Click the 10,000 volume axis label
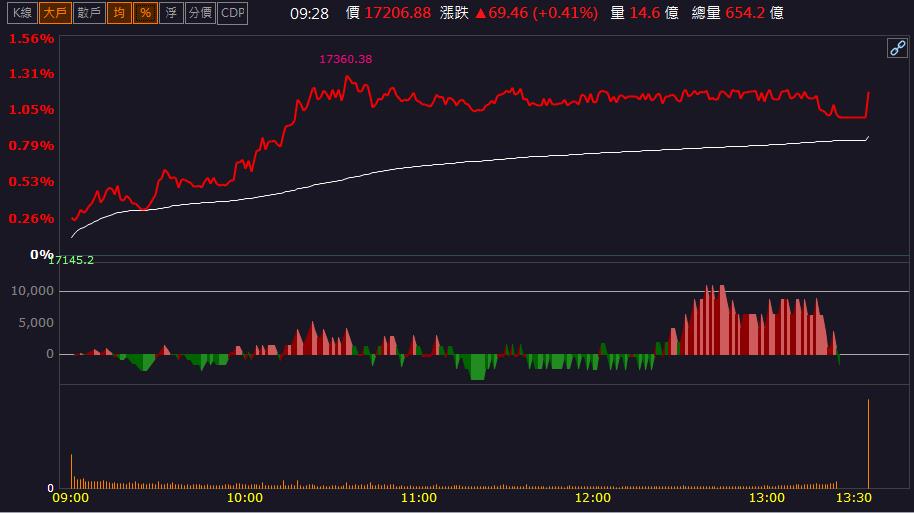Viewport: 914px width, 513px height. (32, 290)
